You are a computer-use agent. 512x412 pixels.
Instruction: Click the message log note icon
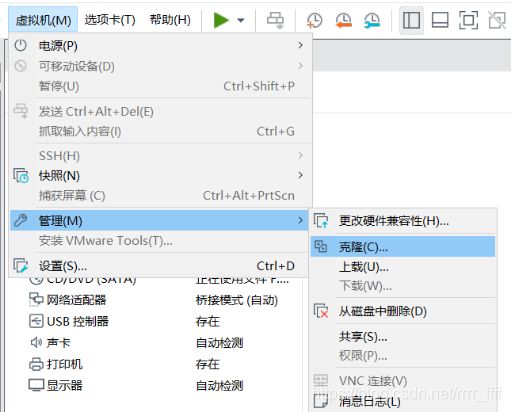[x=321, y=401]
